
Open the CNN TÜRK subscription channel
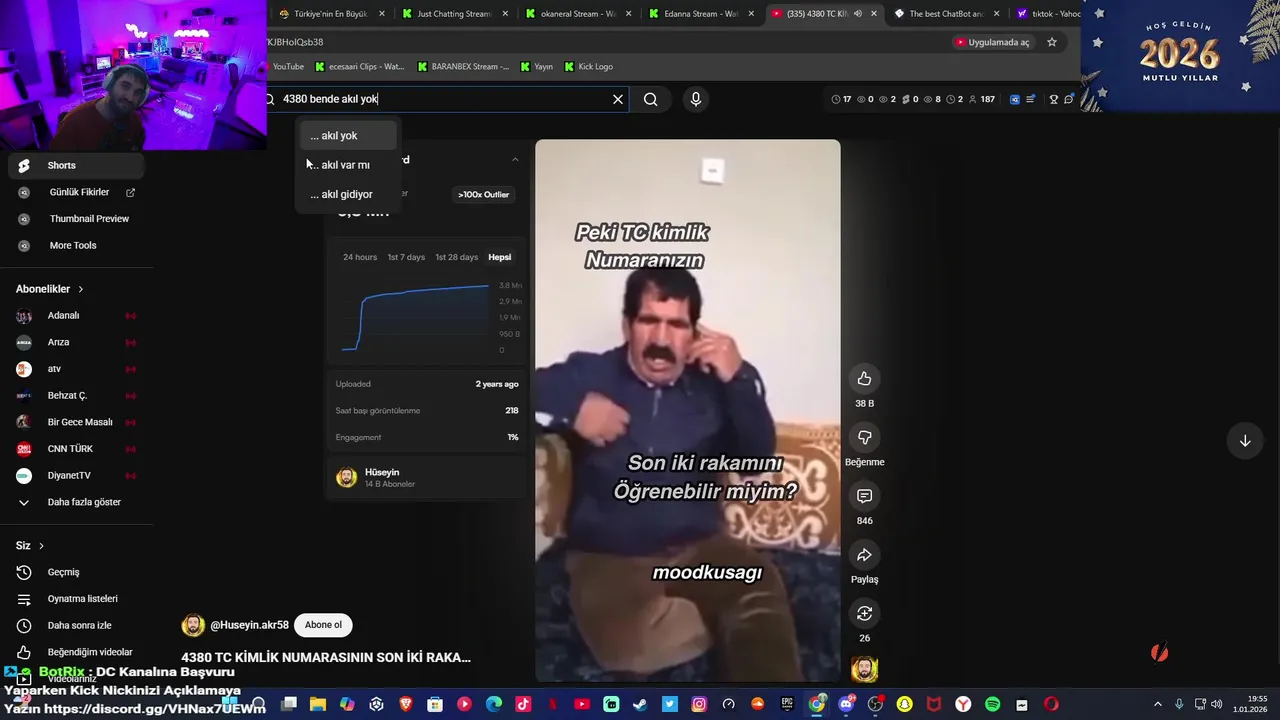pyautogui.click(x=76, y=449)
